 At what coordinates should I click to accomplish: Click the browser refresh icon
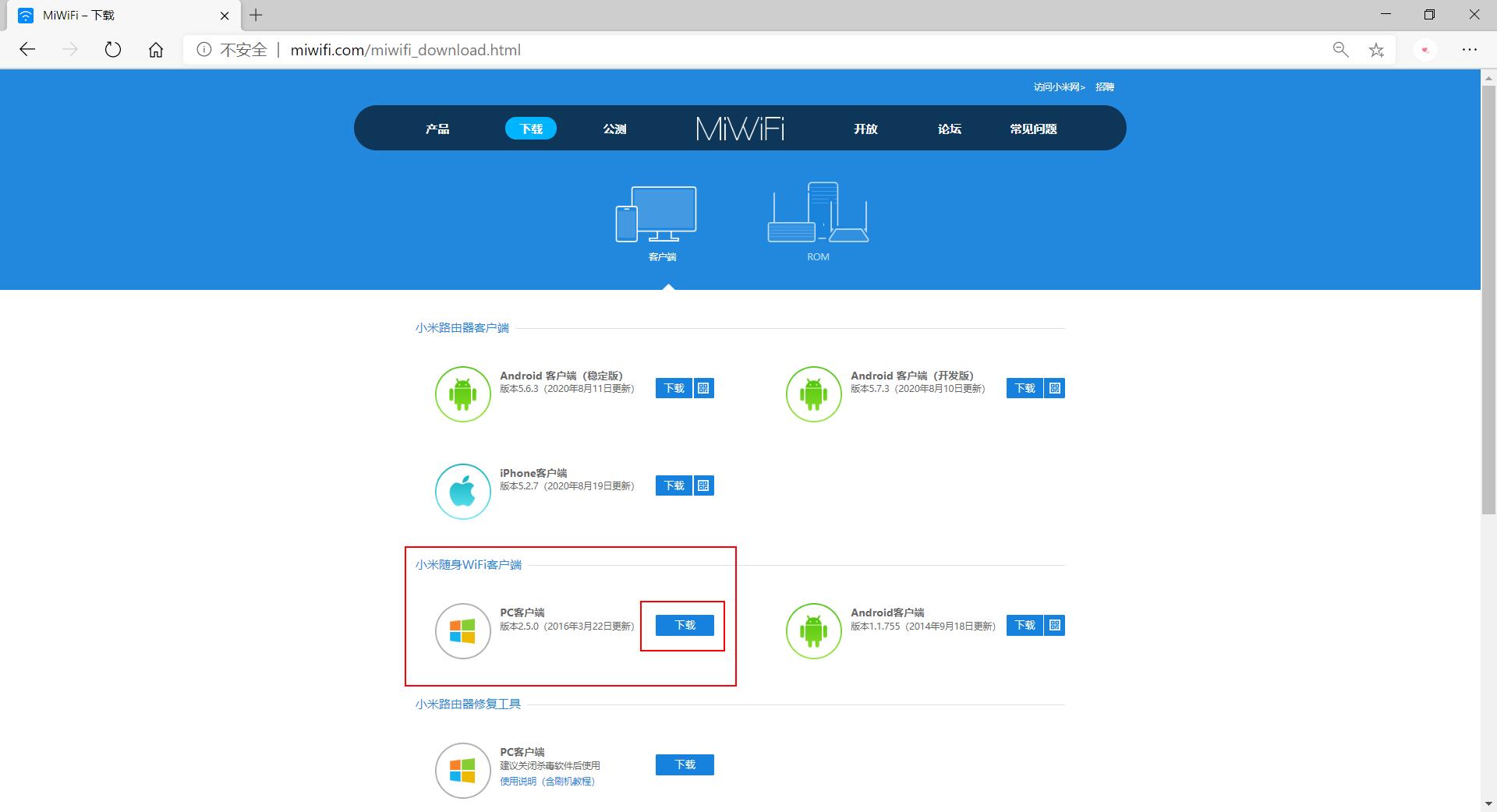tap(113, 49)
